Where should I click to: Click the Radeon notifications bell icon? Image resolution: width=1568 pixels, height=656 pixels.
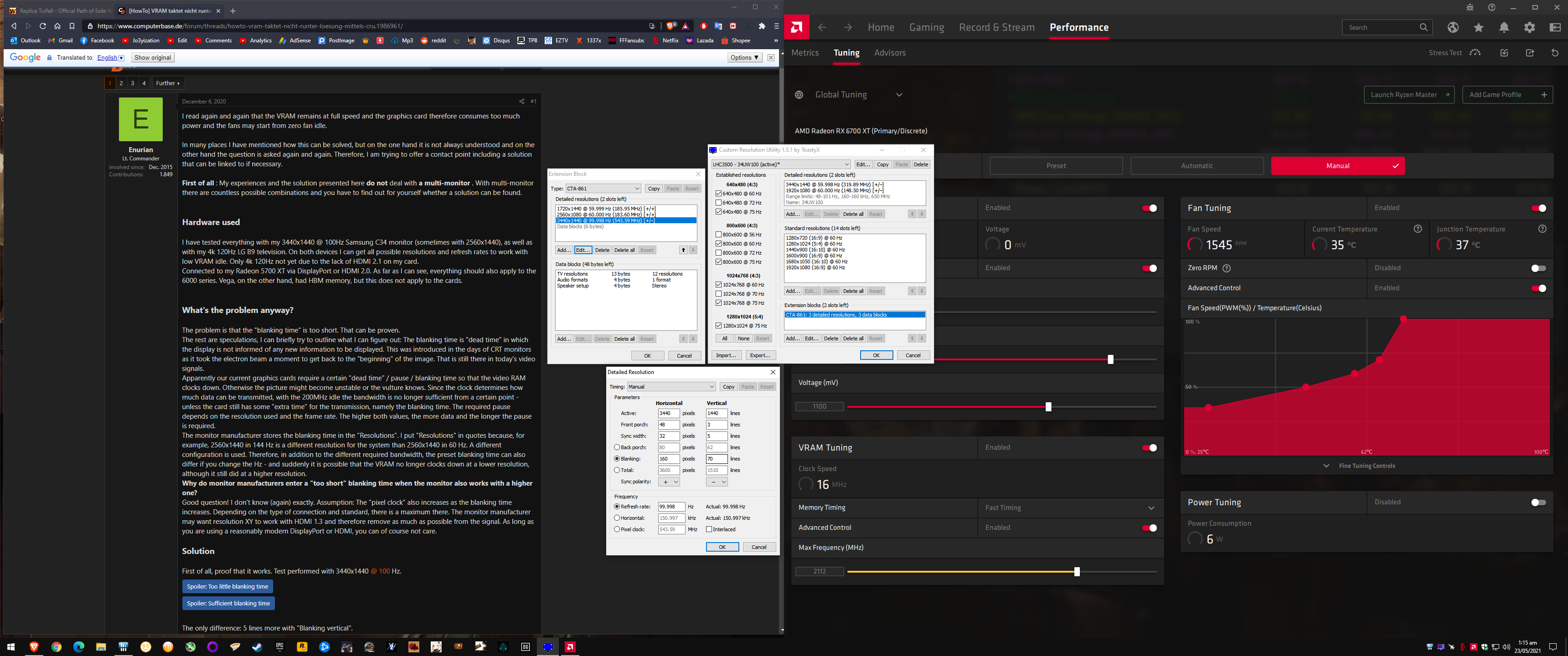tap(1504, 27)
